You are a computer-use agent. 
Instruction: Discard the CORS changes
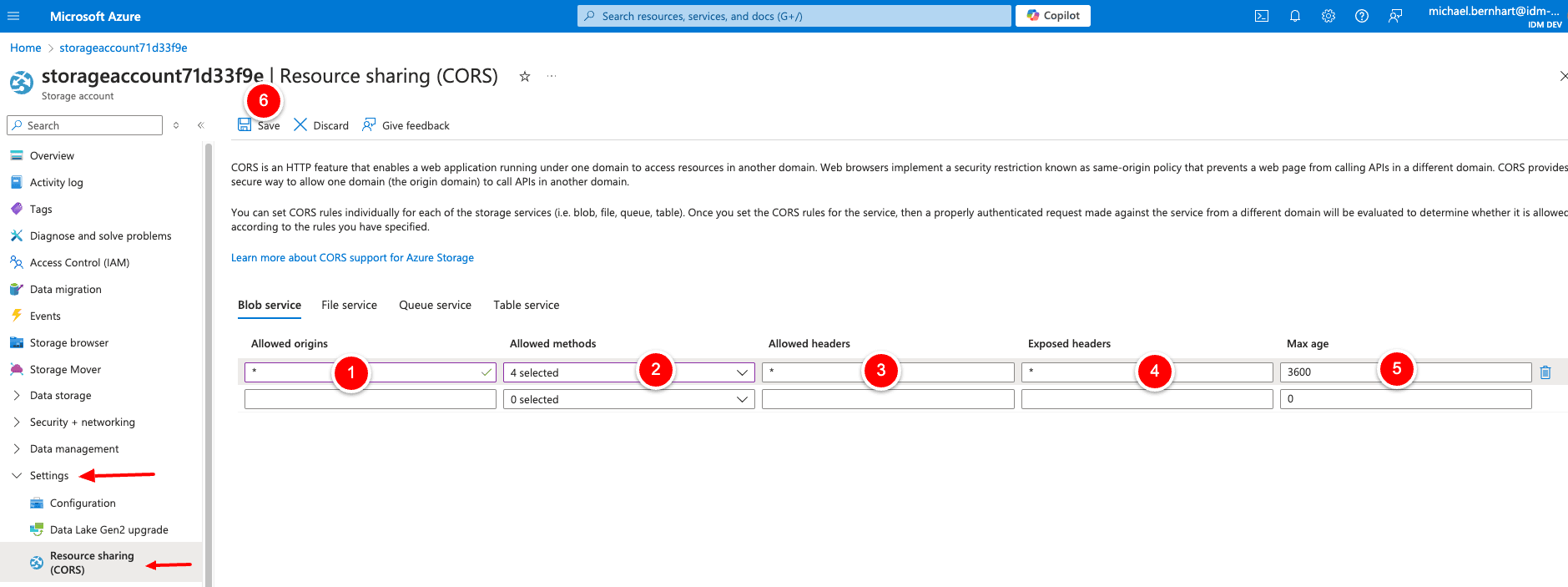coord(321,125)
